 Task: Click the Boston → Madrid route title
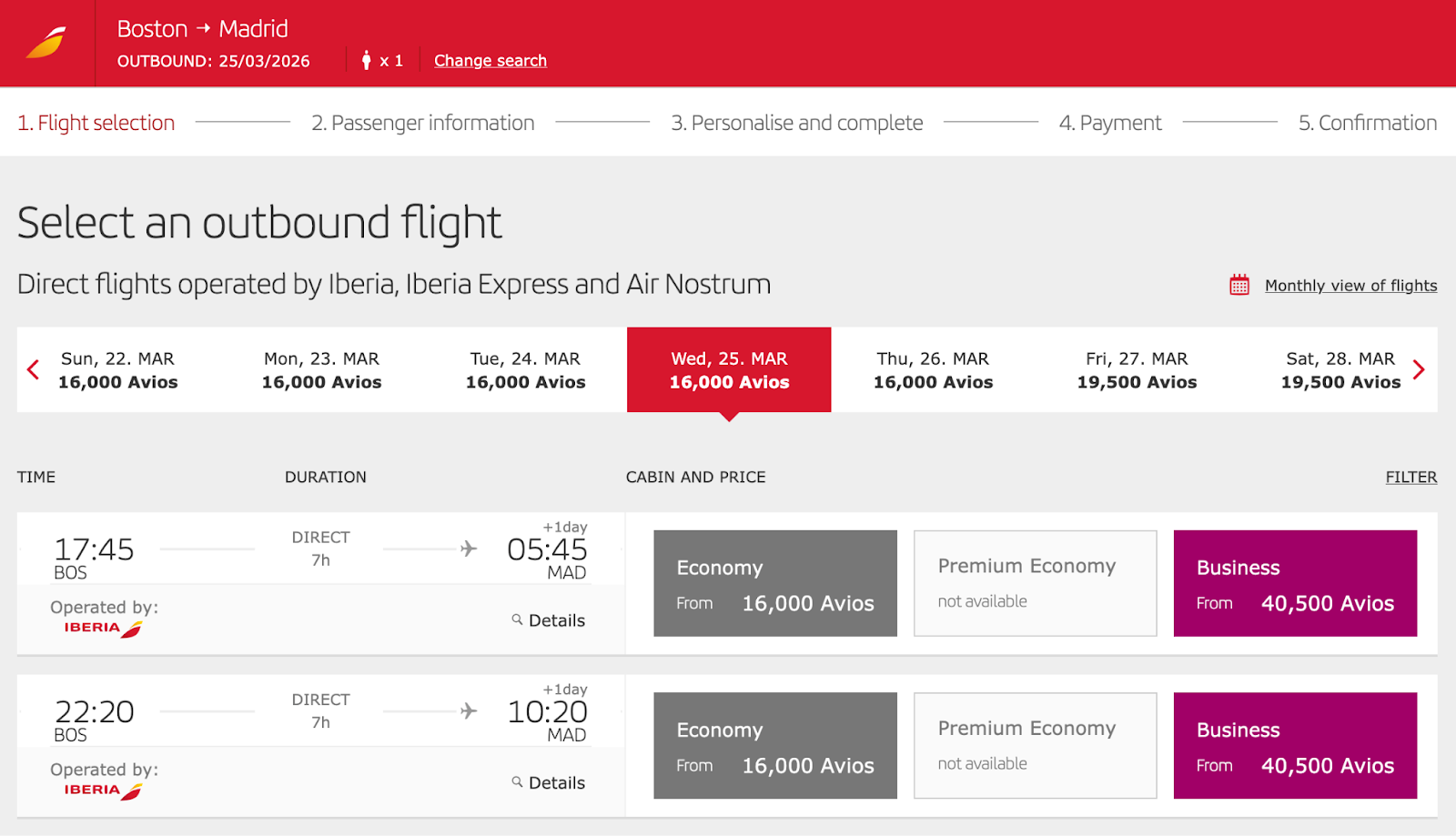202,29
